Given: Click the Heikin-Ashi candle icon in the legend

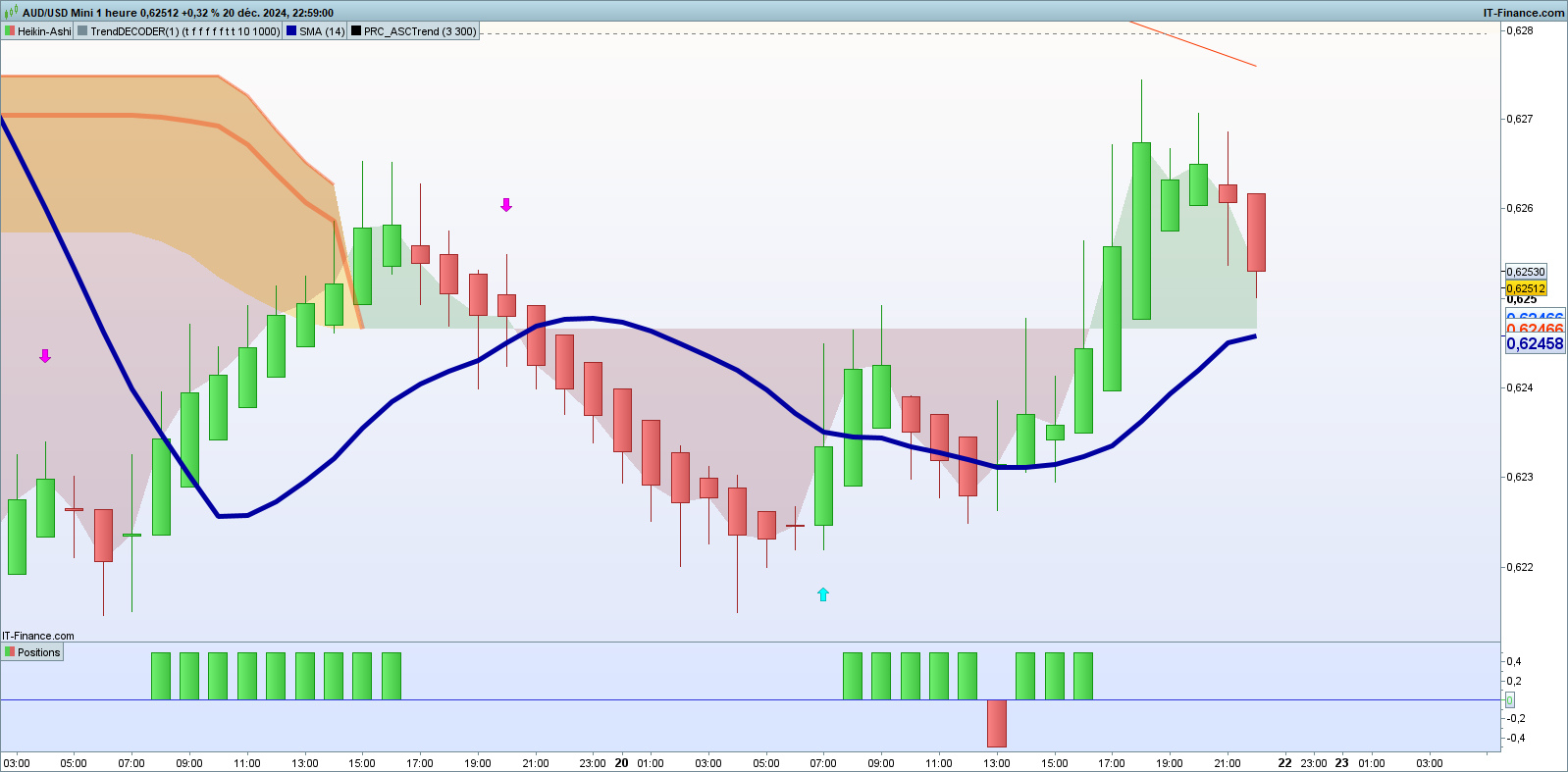Looking at the screenshot, I should pos(10,31).
